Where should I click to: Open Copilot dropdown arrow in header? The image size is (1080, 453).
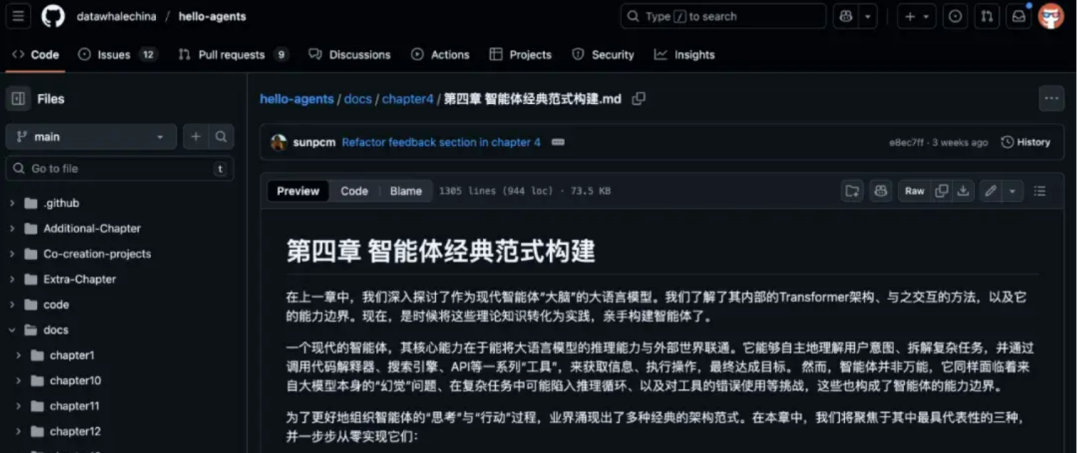[868, 17]
